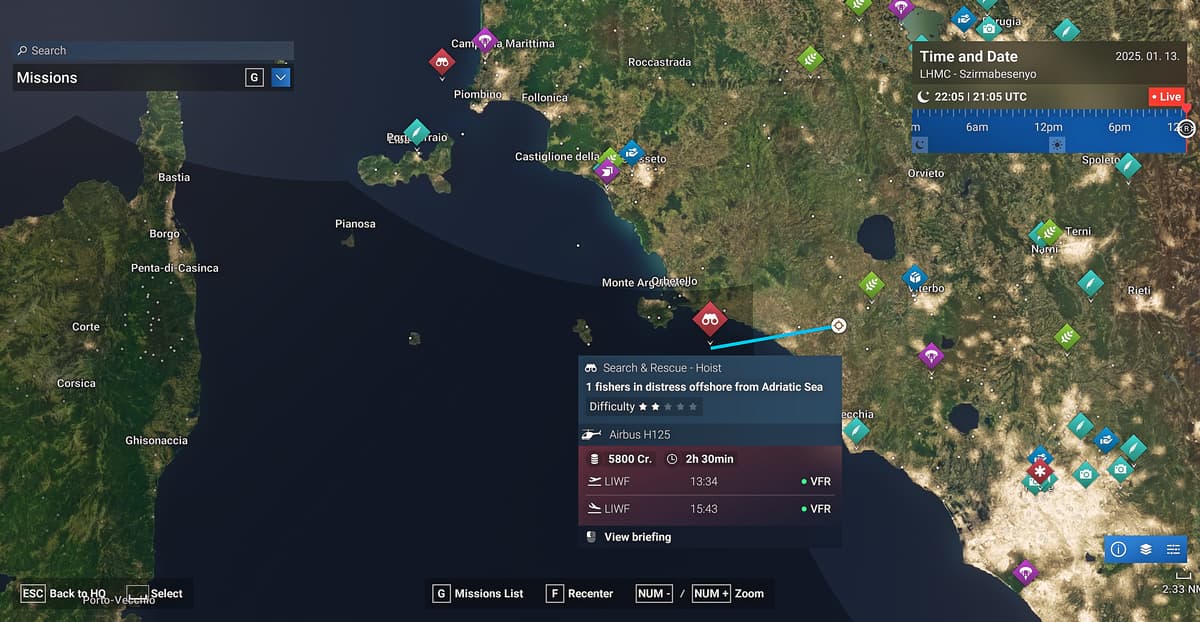Select the teal feather marker at Portoferraio
Screen dimensions: 1200x622
(416, 132)
